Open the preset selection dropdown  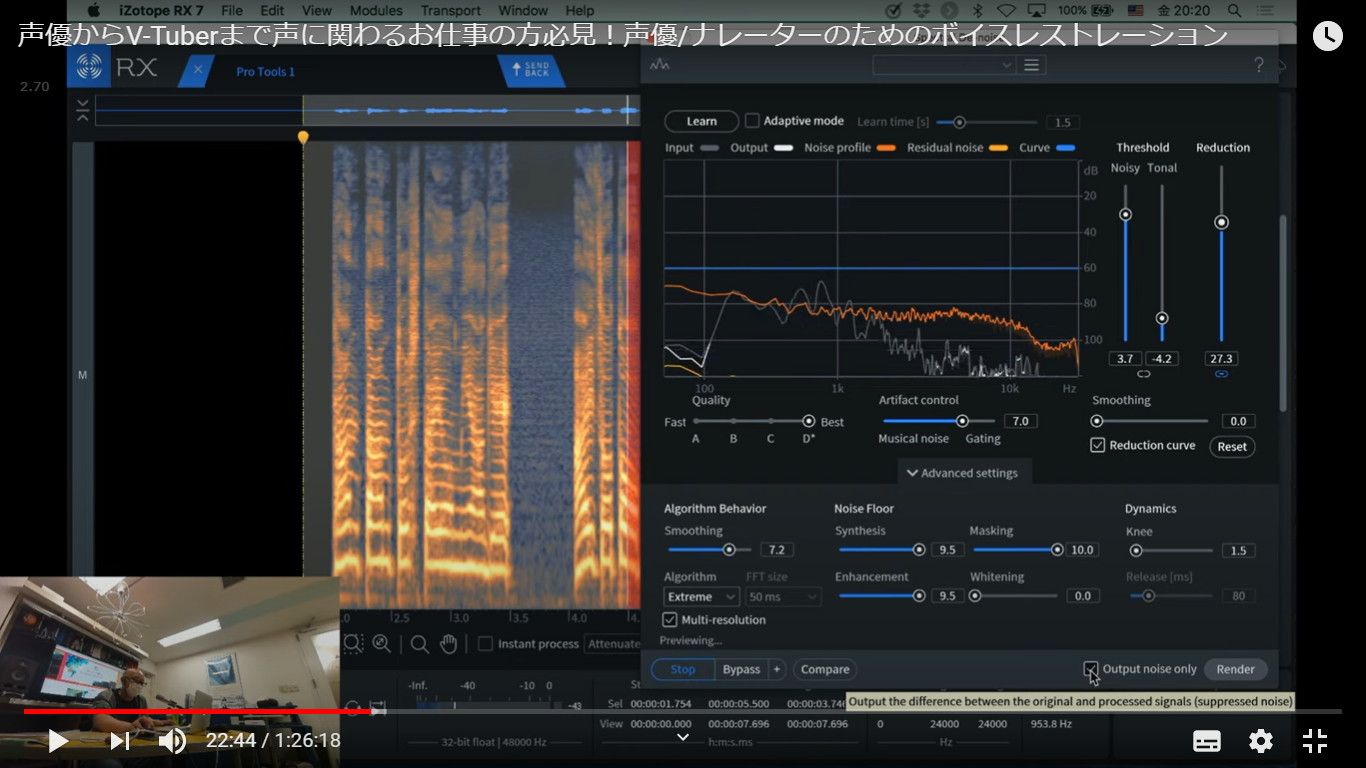pyautogui.click(x=944, y=65)
